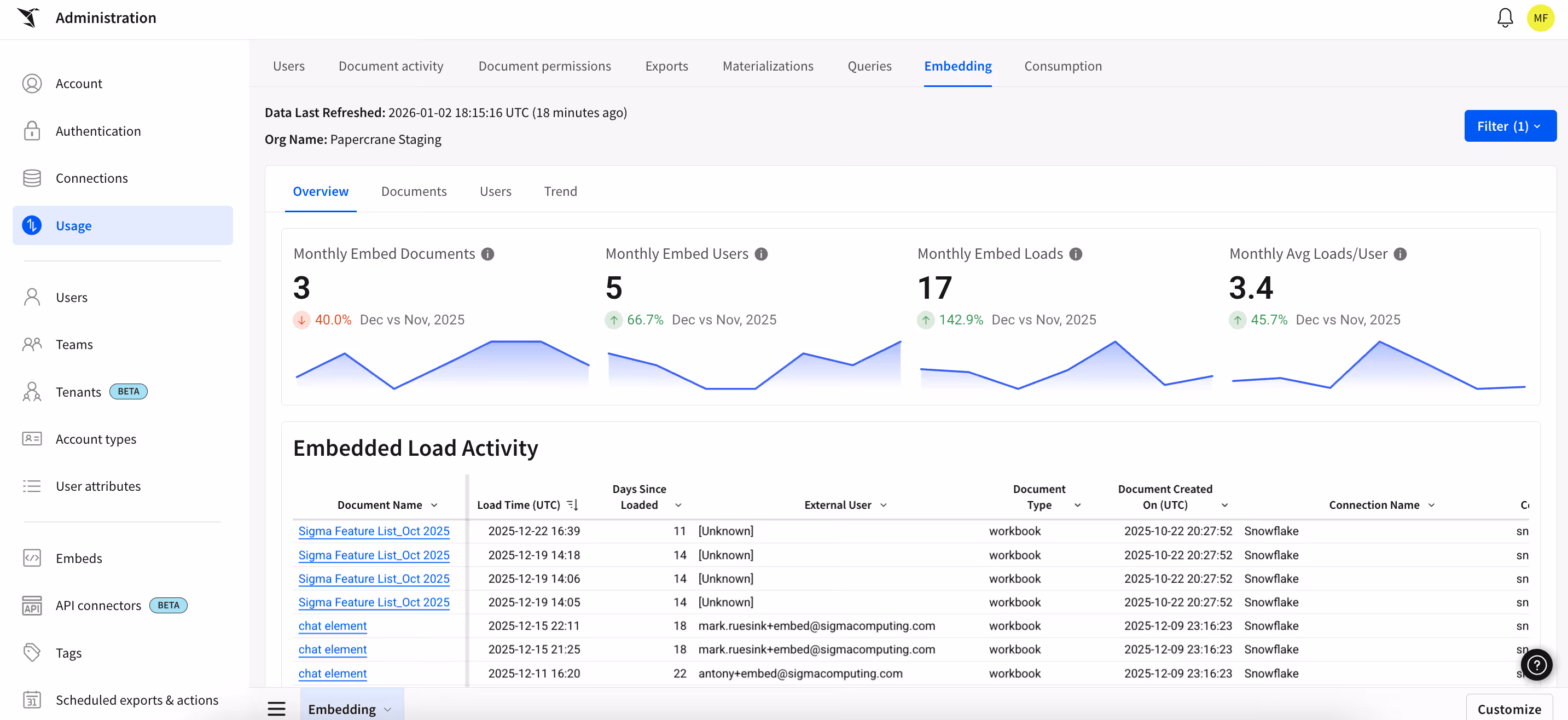This screenshot has width=1568, height=720.
Task: Open Connections in the sidebar
Action: 91,178
